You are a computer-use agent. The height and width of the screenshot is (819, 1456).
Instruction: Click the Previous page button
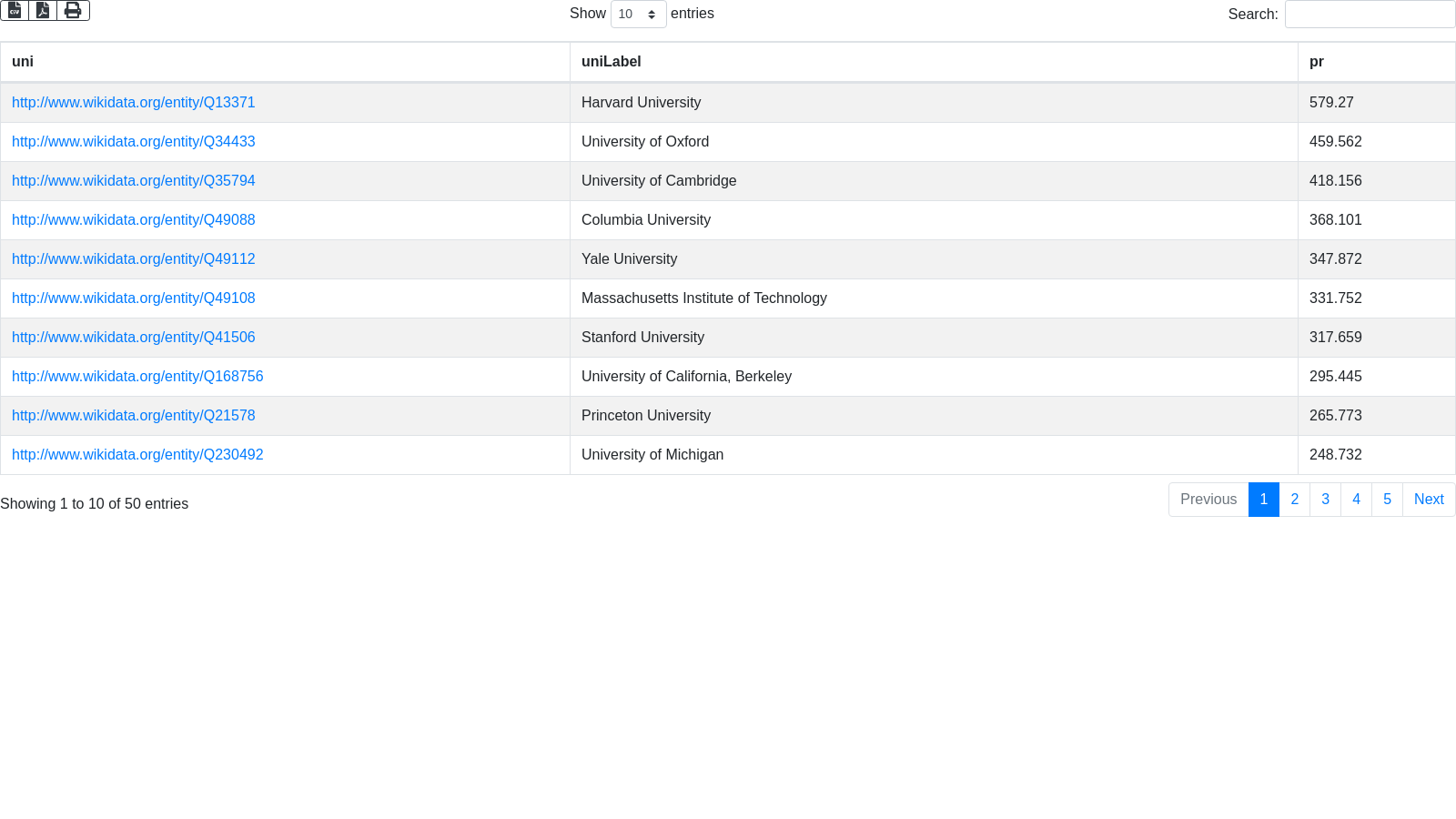pyautogui.click(x=1208, y=500)
